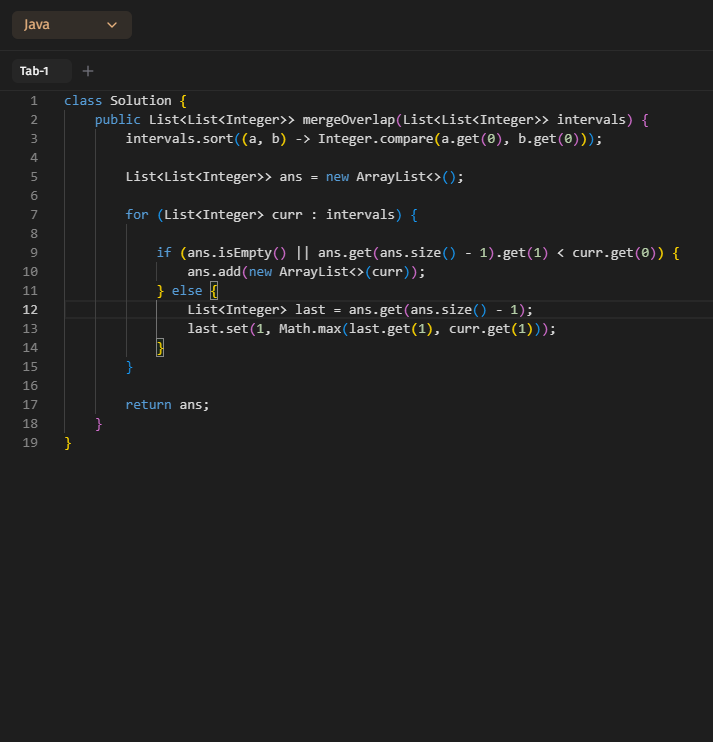Click 'Solution' class name on line 1
The width and height of the screenshot is (713, 742).
click(x=141, y=101)
